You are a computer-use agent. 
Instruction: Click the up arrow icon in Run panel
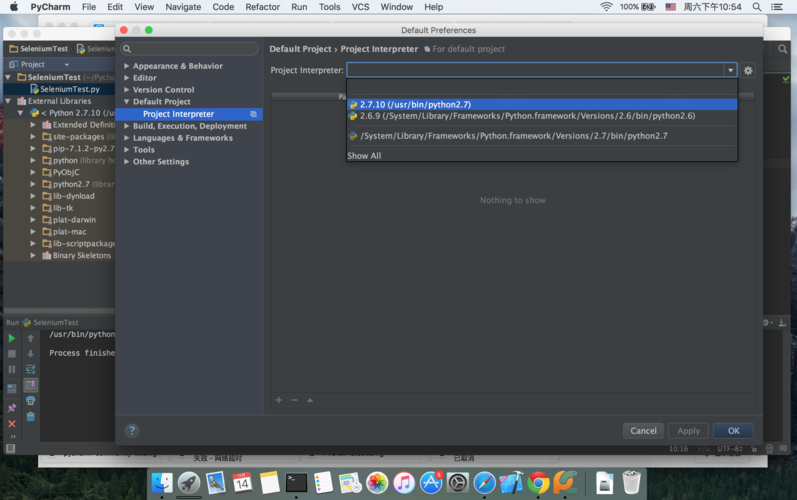(30, 338)
